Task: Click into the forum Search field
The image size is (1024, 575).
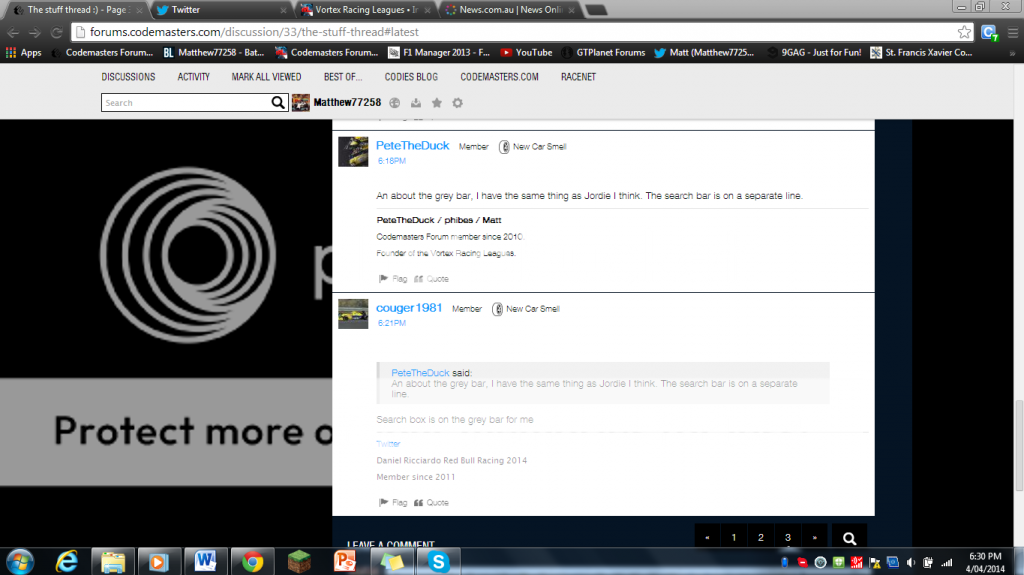Action: [186, 103]
